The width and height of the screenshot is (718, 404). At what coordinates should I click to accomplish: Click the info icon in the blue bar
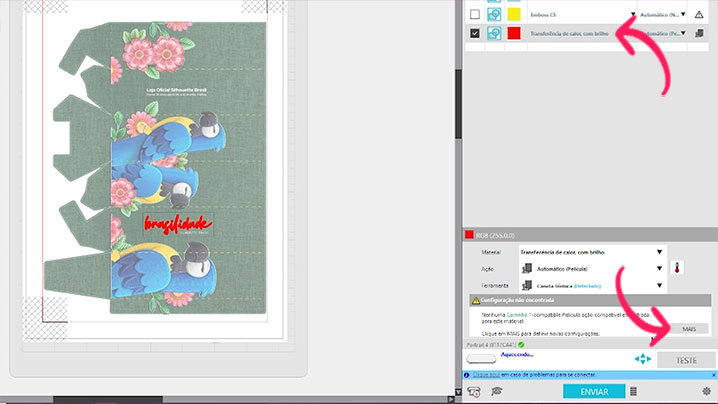tap(467, 375)
